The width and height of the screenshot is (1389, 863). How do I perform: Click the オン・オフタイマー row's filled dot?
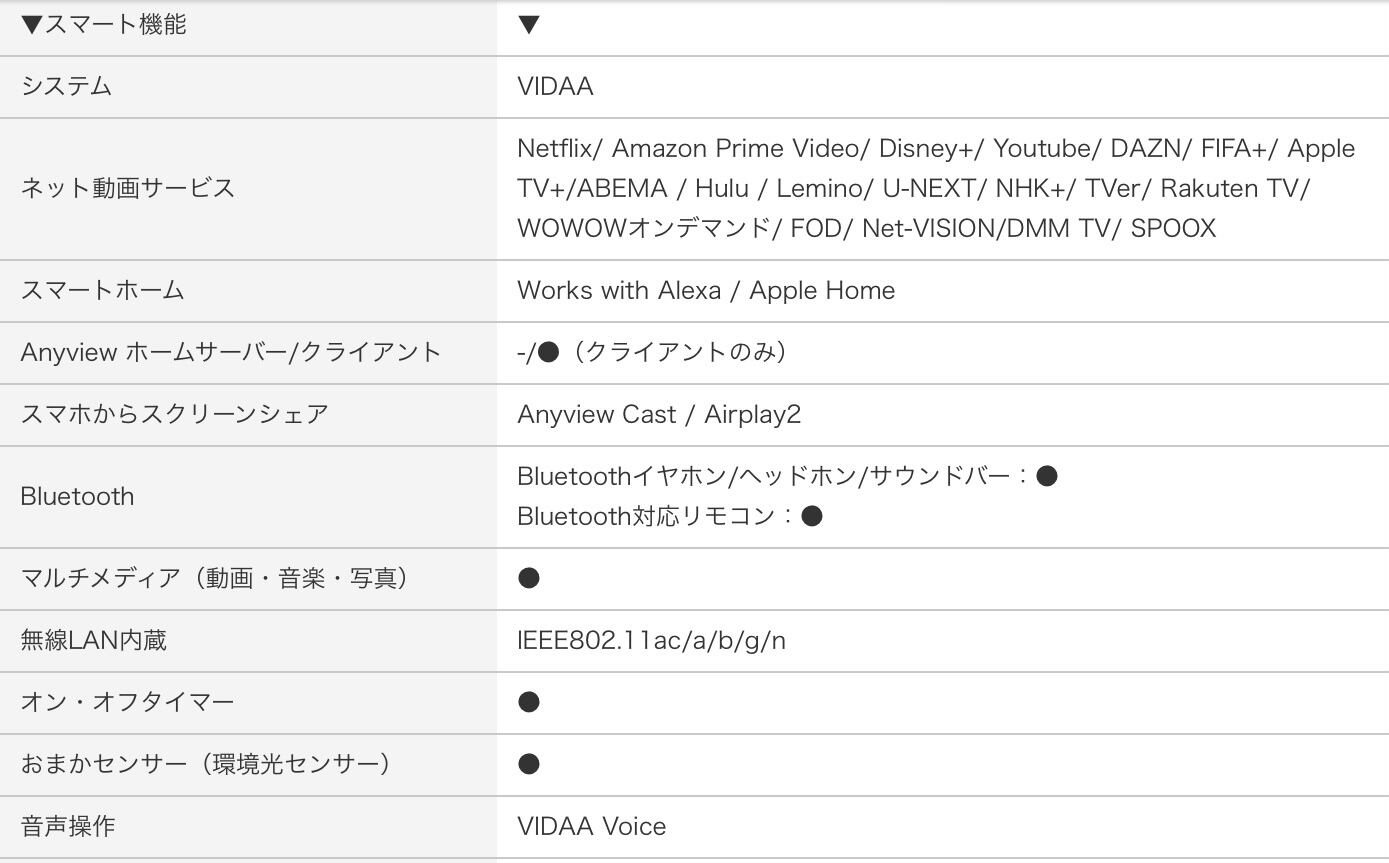coord(529,702)
